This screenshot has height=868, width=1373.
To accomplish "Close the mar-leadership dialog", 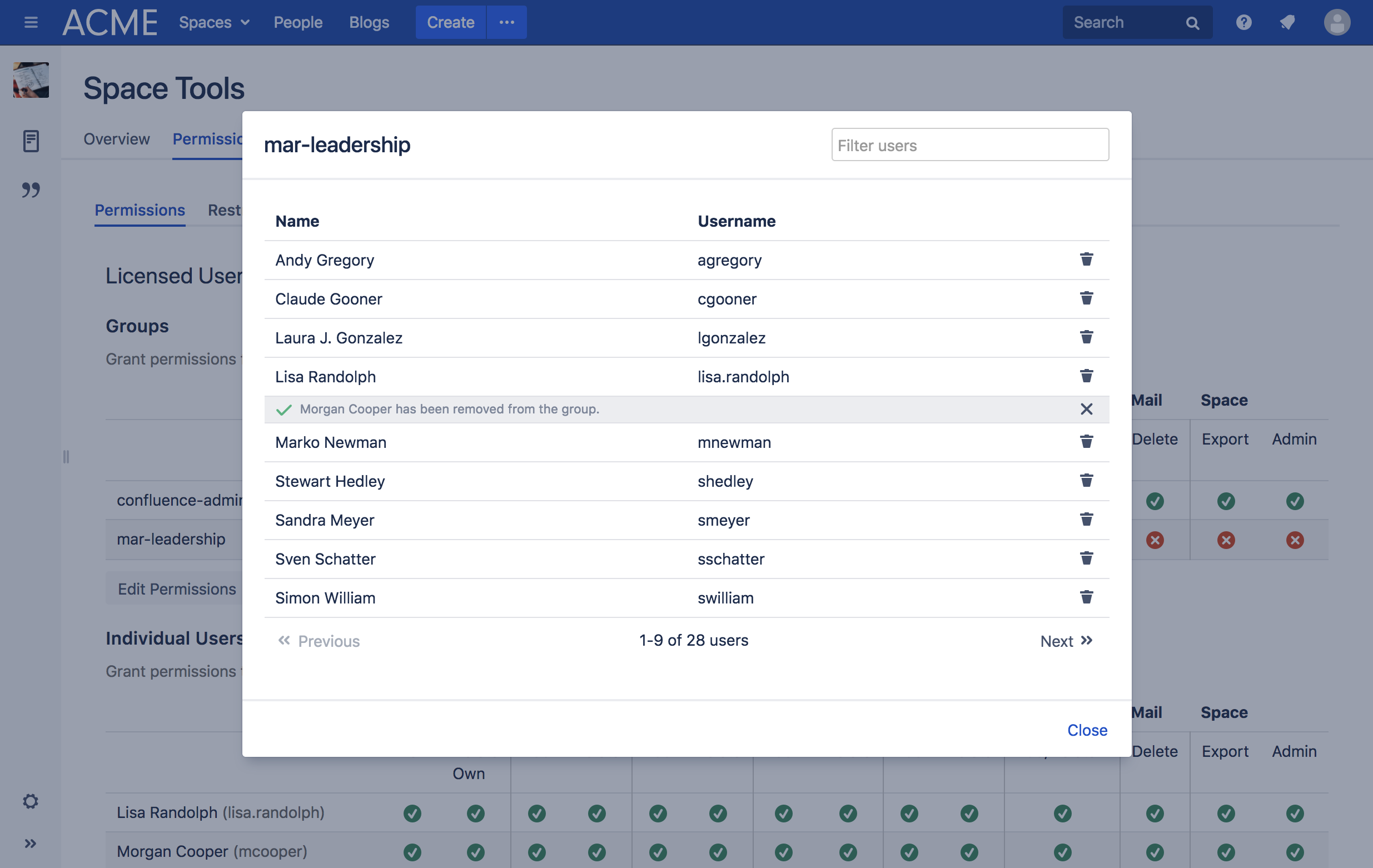I will coord(1086,730).
